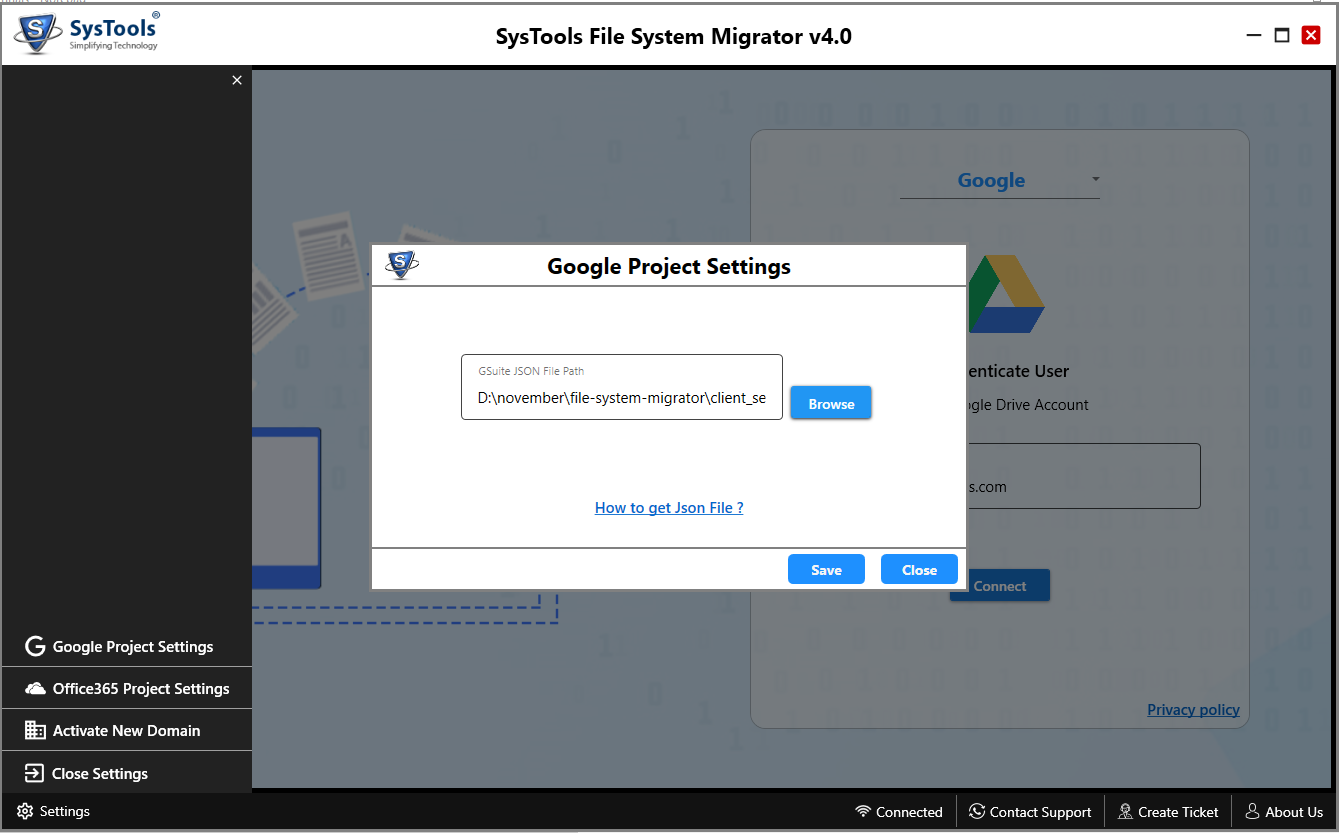Close the Google Project Settings dialog
The height and width of the screenshot is (833, 1339).
919,569
